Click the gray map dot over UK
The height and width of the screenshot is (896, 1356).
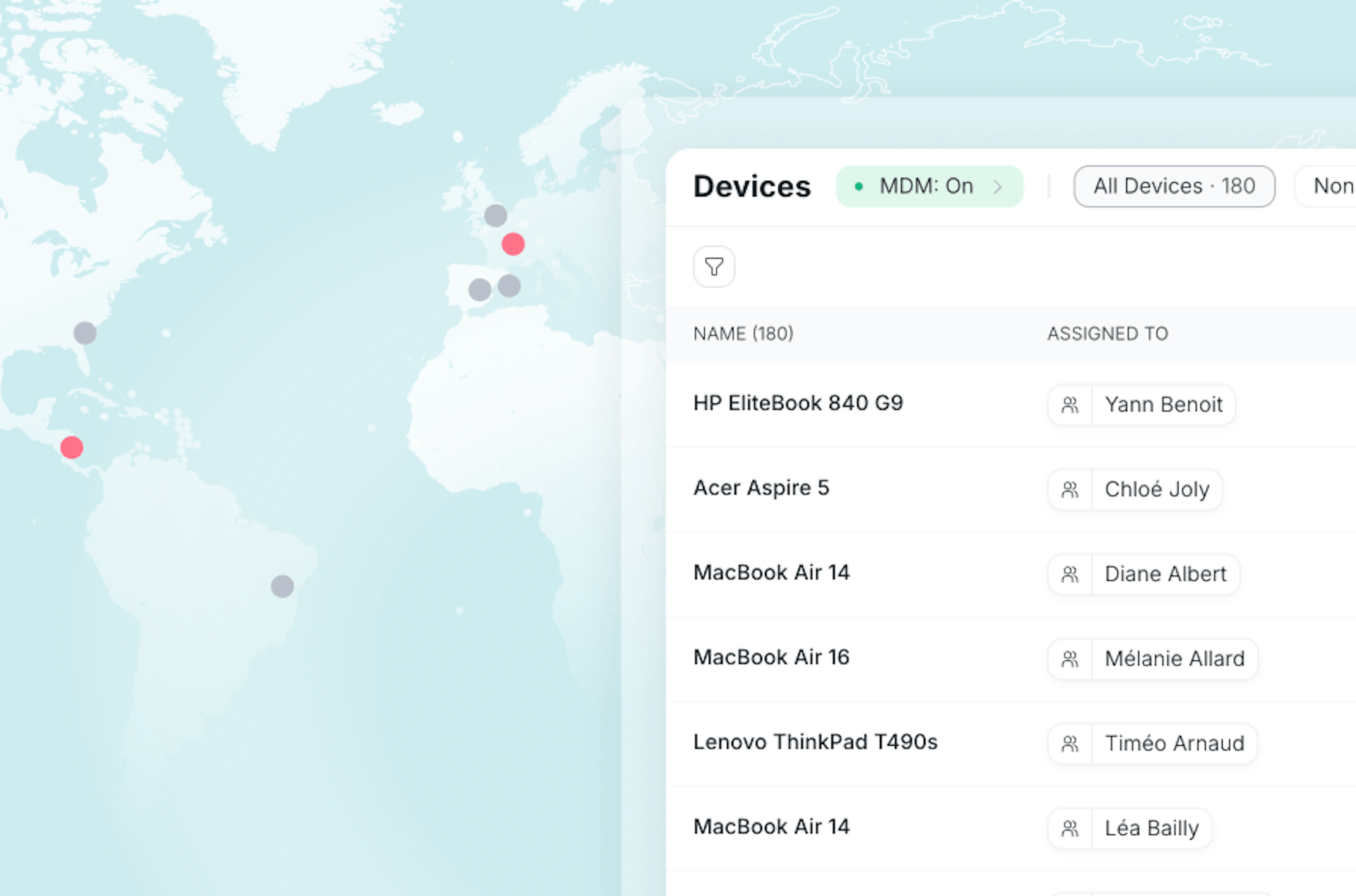(495, 215)
